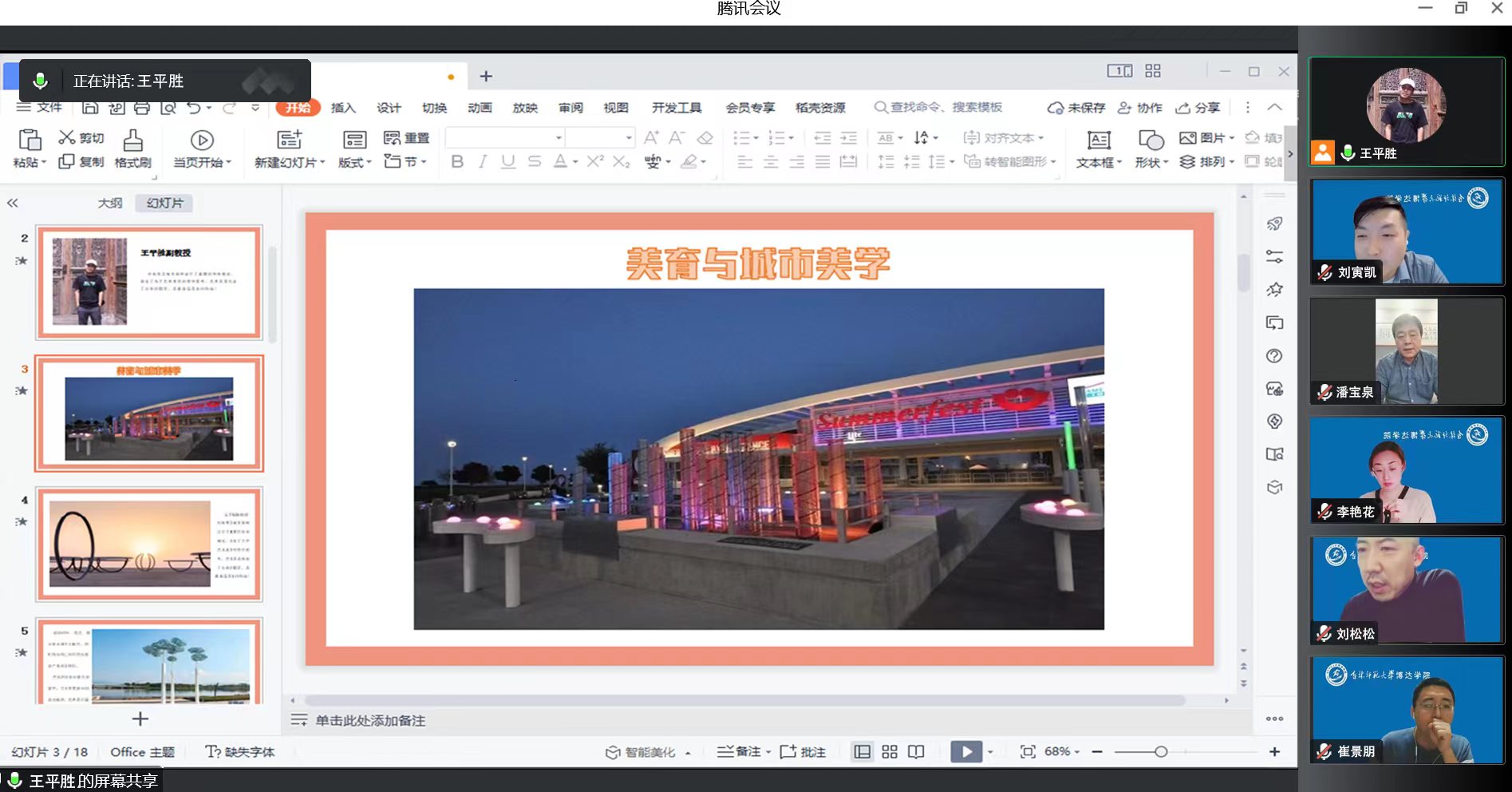Click the Smart Beautify (智能美化) icon
The height and width of the screenshot is (792, 1512).
tap(613, 752)
